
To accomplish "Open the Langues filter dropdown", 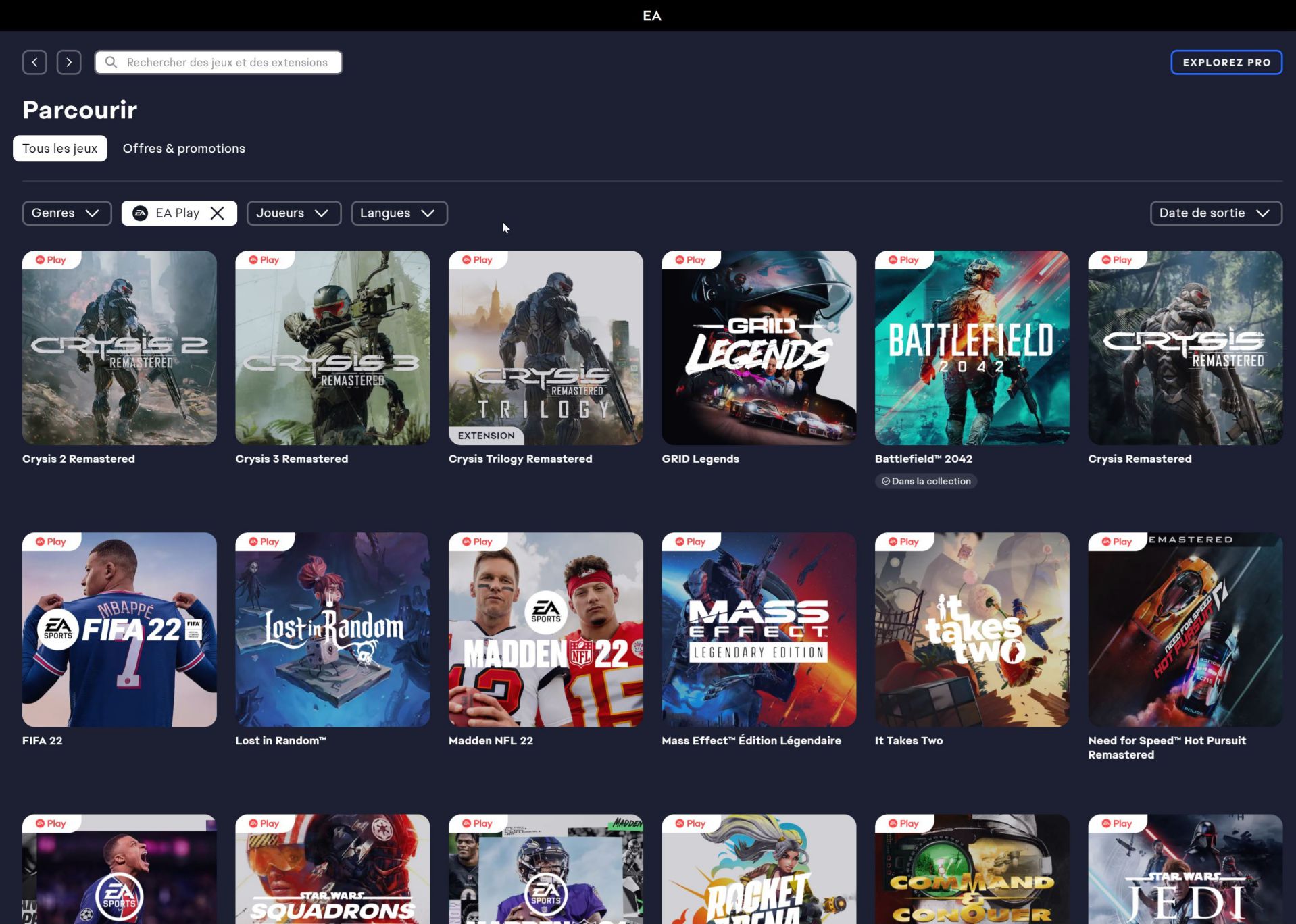I will 399,213.
